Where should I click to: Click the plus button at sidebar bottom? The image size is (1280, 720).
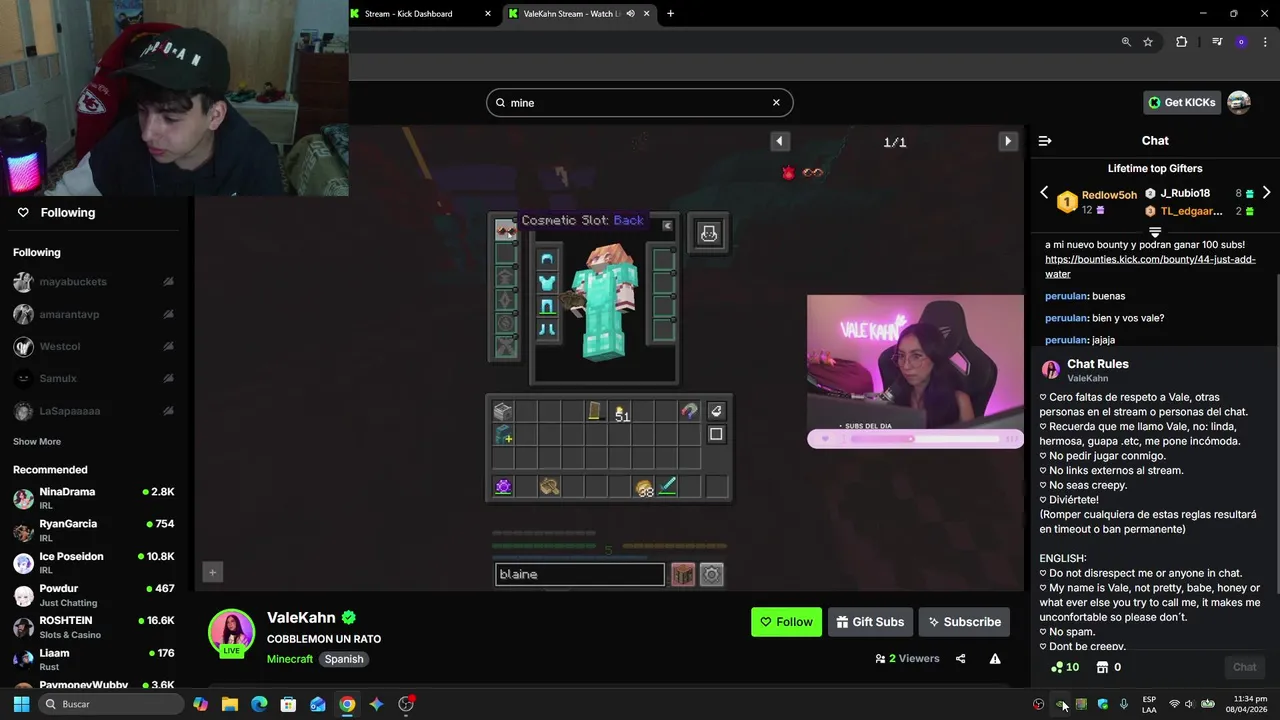tap(212, 572)
